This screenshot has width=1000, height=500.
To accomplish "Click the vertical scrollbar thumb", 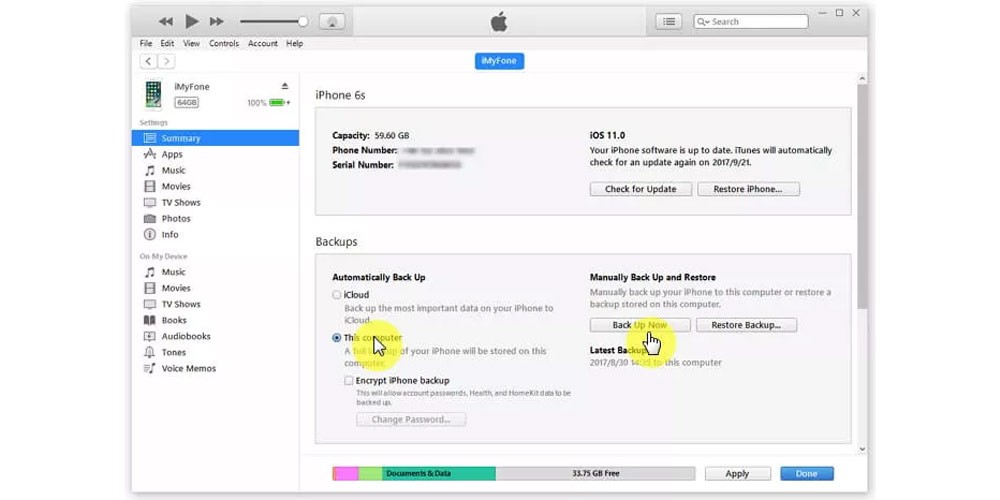I will (x=862, y=196).
